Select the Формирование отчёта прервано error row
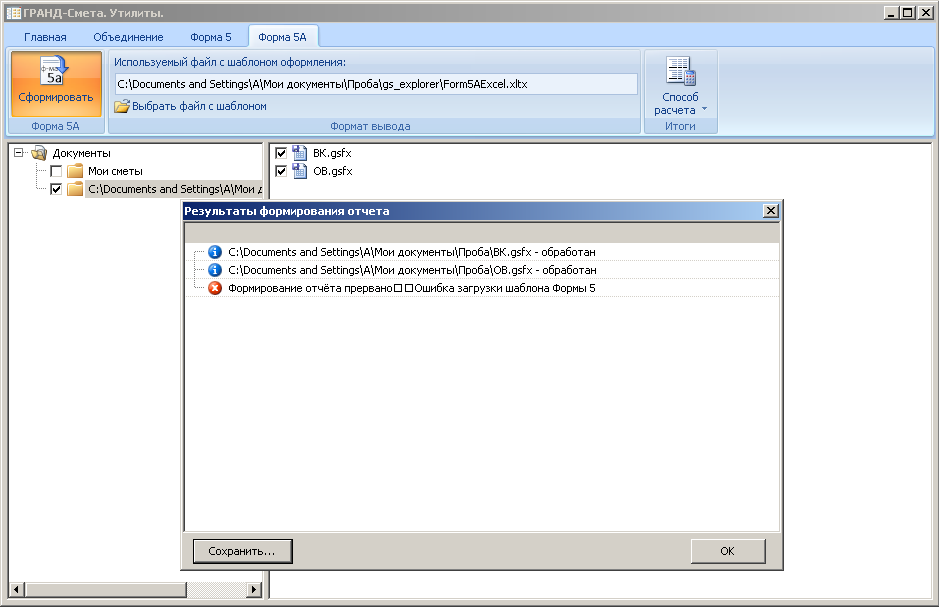 [411, 288]
